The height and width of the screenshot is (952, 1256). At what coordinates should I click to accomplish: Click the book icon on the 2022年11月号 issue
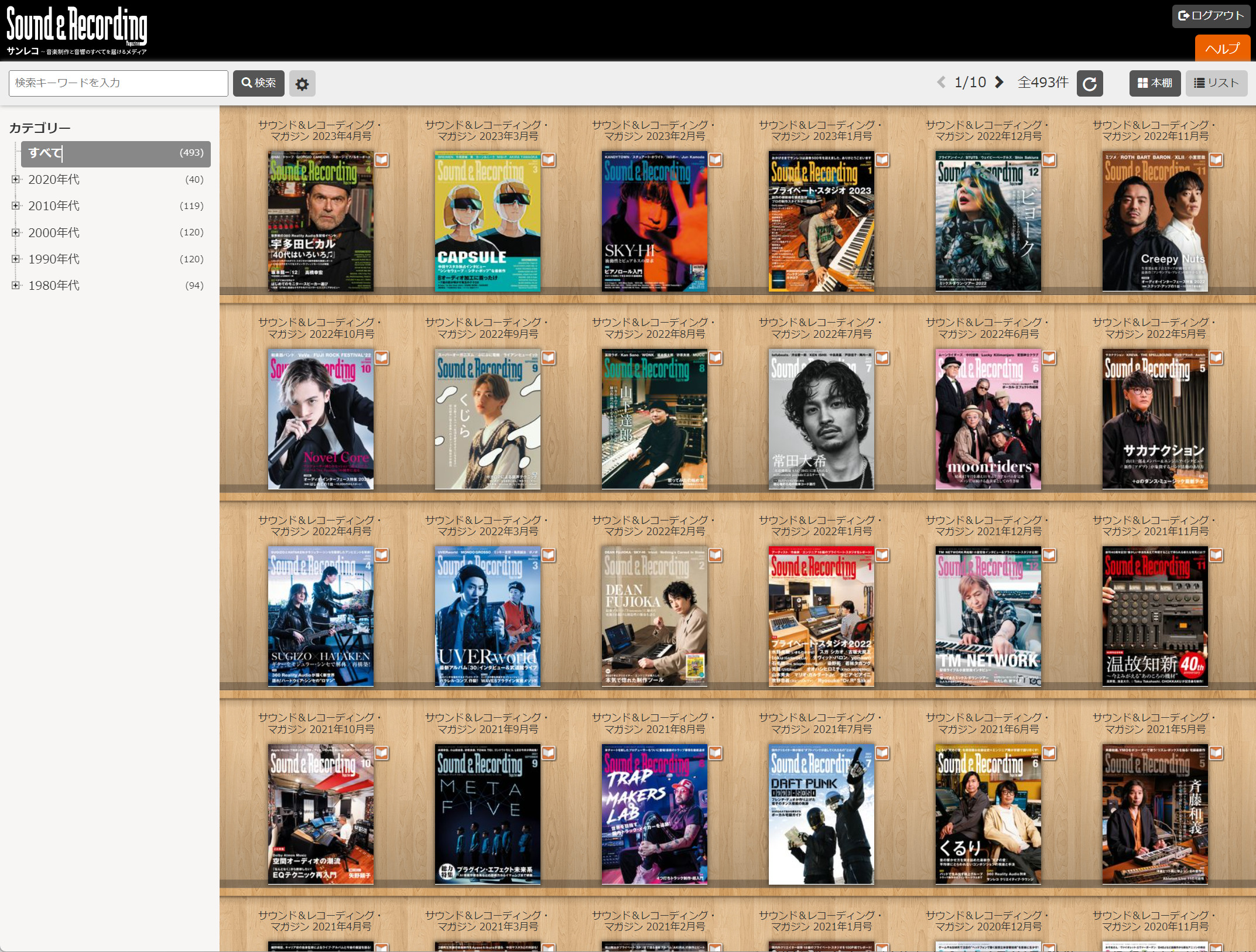pyautogui.click(x=1216, y=160)
